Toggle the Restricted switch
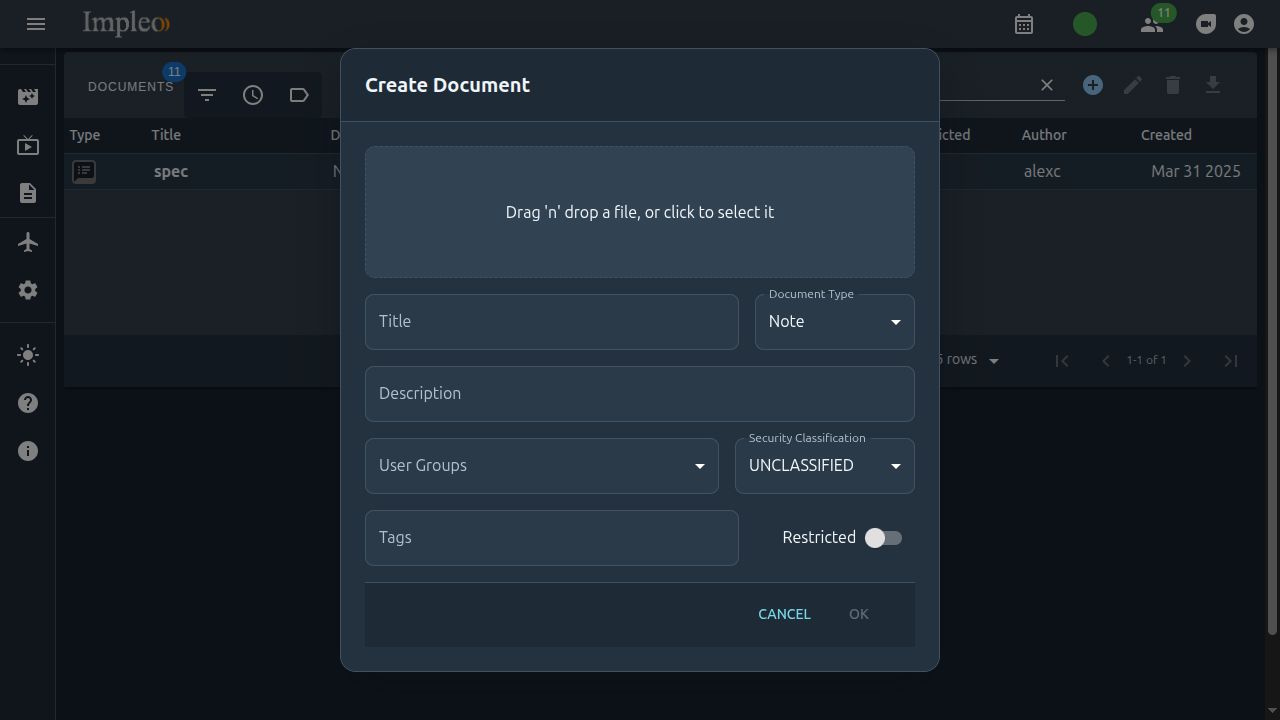This screenshot has height=720, width=1280. tap(883, 538)
